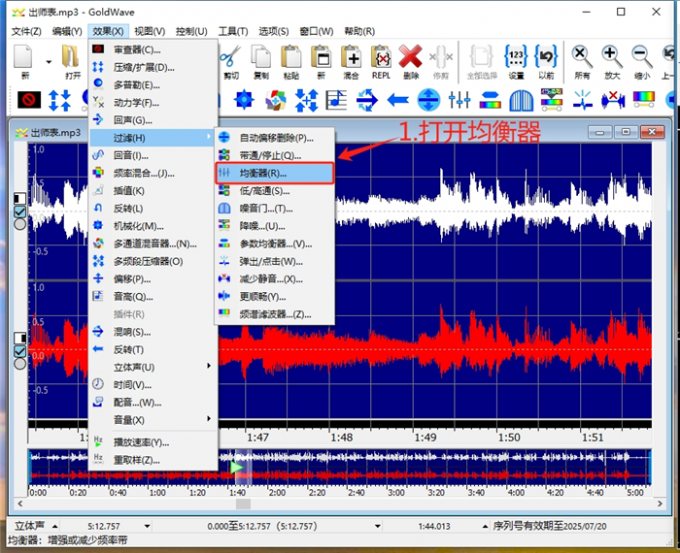Click the equalizer sliders toolbar icon
Image resolution: width=680 pixels, height=553 pixels.
[x=459, y=100]
